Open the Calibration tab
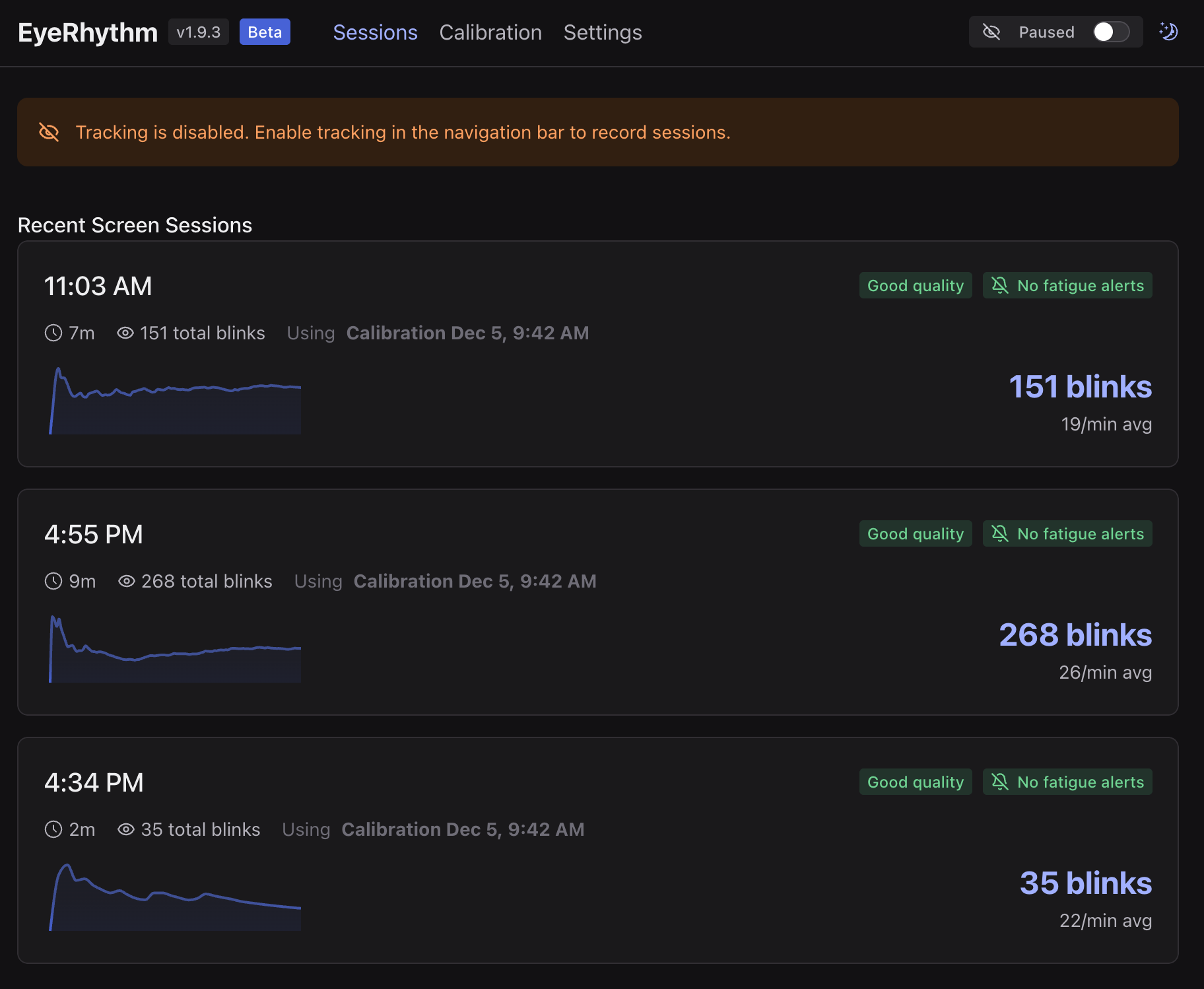This screenshot has height=989, width=1204. click(490, 32)
